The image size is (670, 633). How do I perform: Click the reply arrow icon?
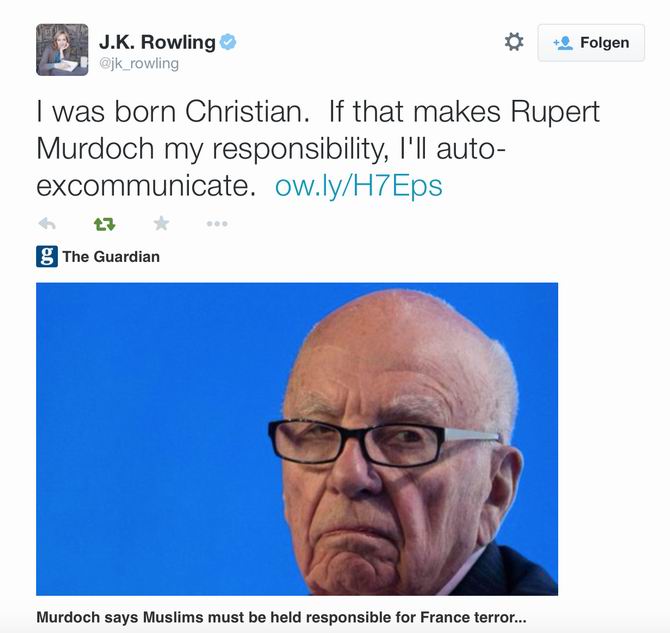[x=47, y=224]
